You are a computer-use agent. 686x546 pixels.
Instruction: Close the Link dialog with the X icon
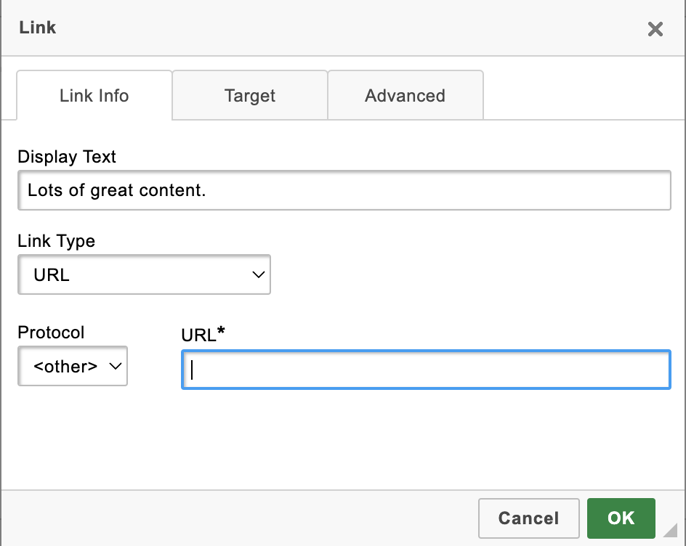click(655, 29)
